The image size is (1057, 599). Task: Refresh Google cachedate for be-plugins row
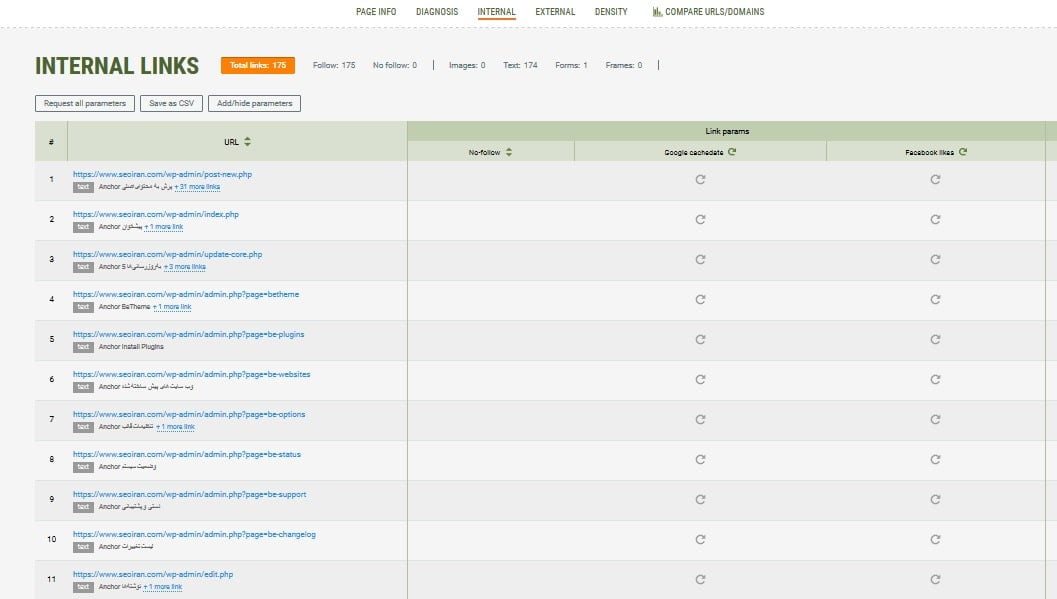[700, 339]
